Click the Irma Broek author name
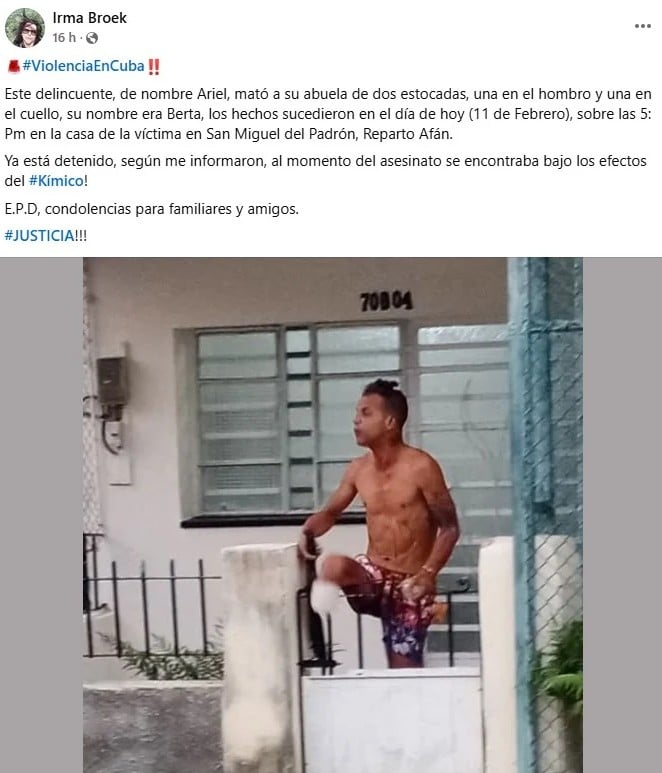The image size is (662, 773). pos(89,18)
